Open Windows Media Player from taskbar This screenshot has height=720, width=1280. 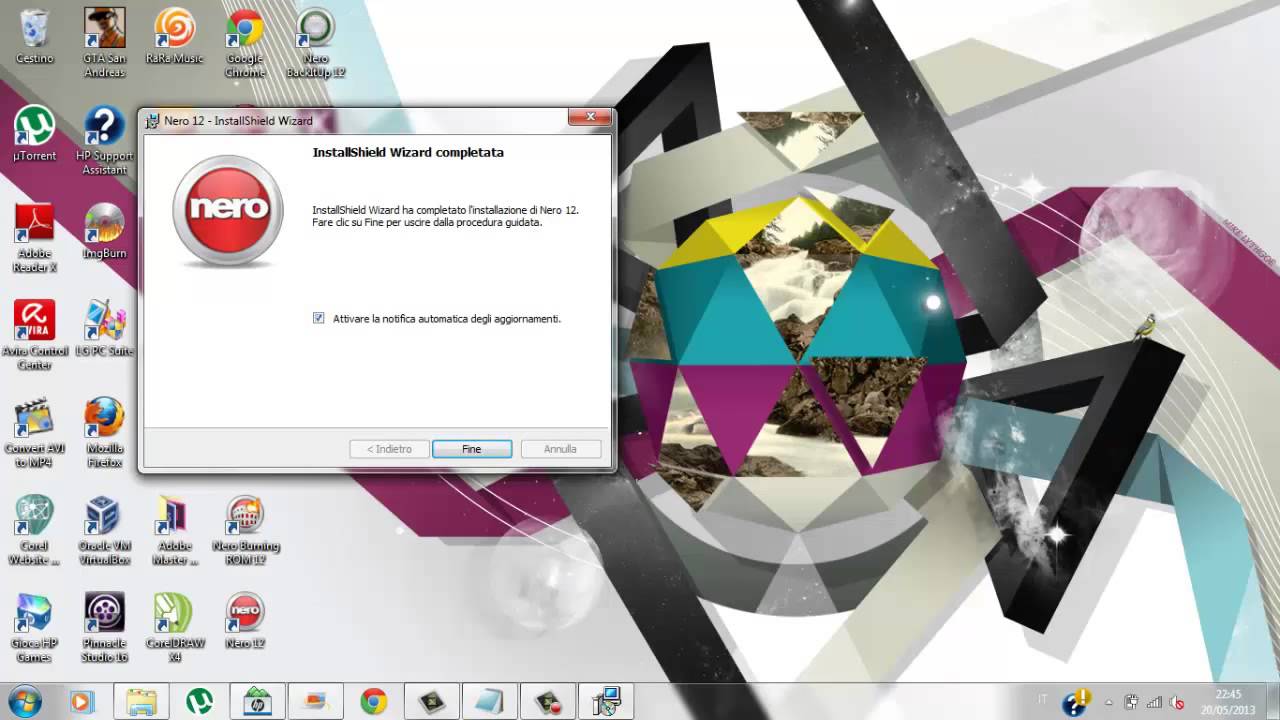[81, 702]
